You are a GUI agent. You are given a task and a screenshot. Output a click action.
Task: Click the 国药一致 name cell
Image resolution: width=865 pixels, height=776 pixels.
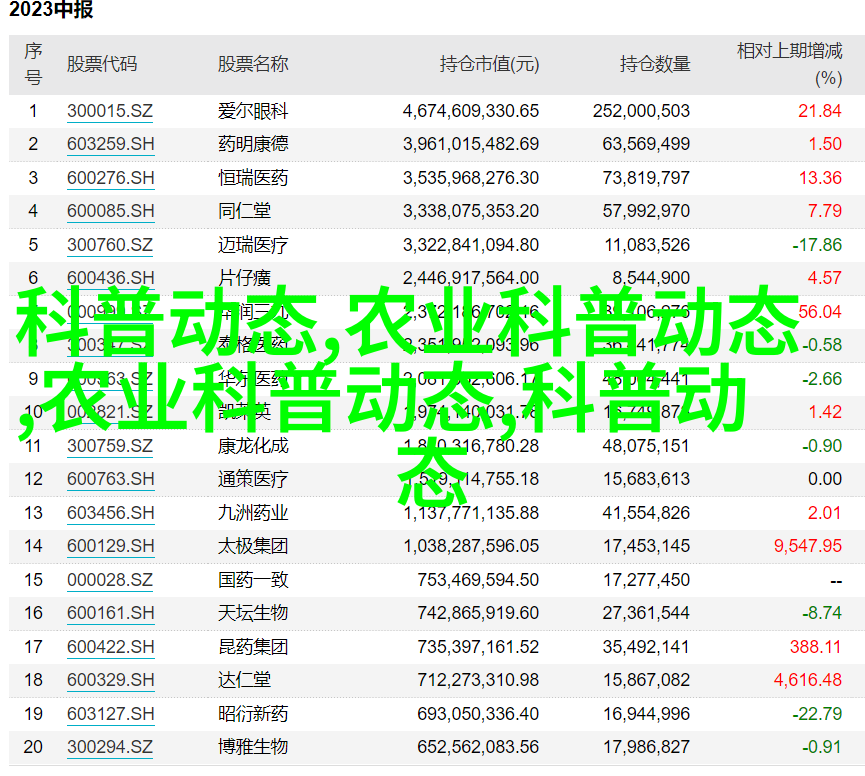[253, 580]
